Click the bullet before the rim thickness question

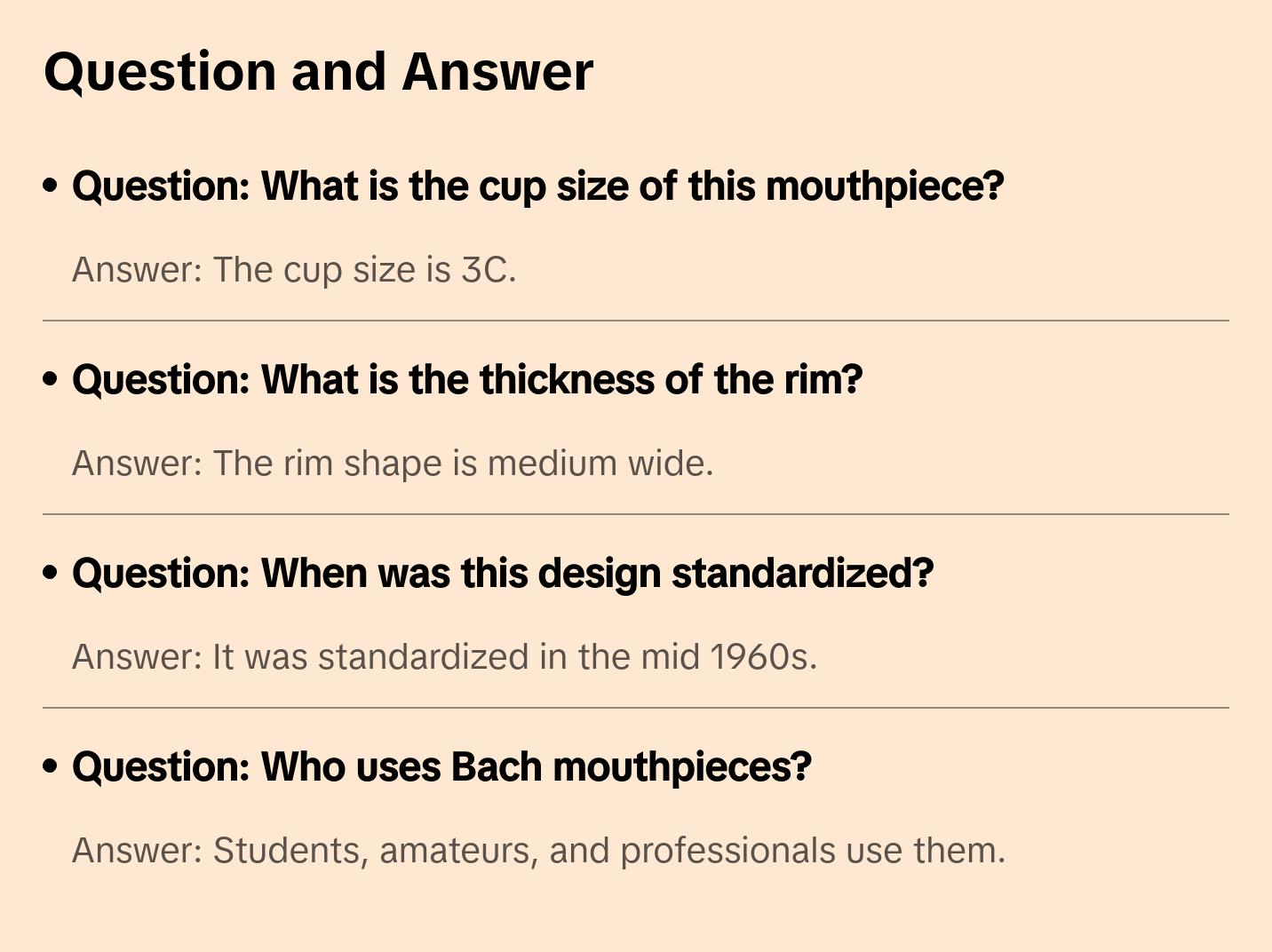pyautogui.click(x=51, y=379)
